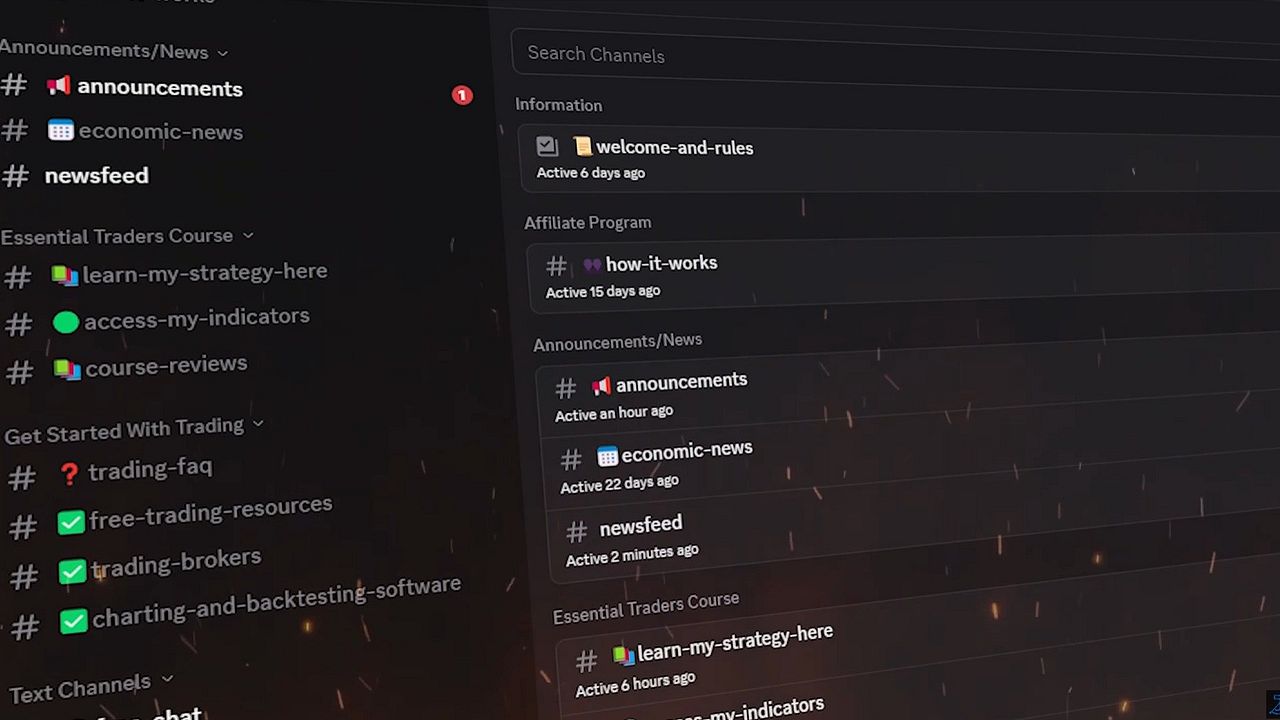This screenshot has width=1280, height=720.
Task: Click the hash icon in browser newsfeed row
Action: pos(576,531)
